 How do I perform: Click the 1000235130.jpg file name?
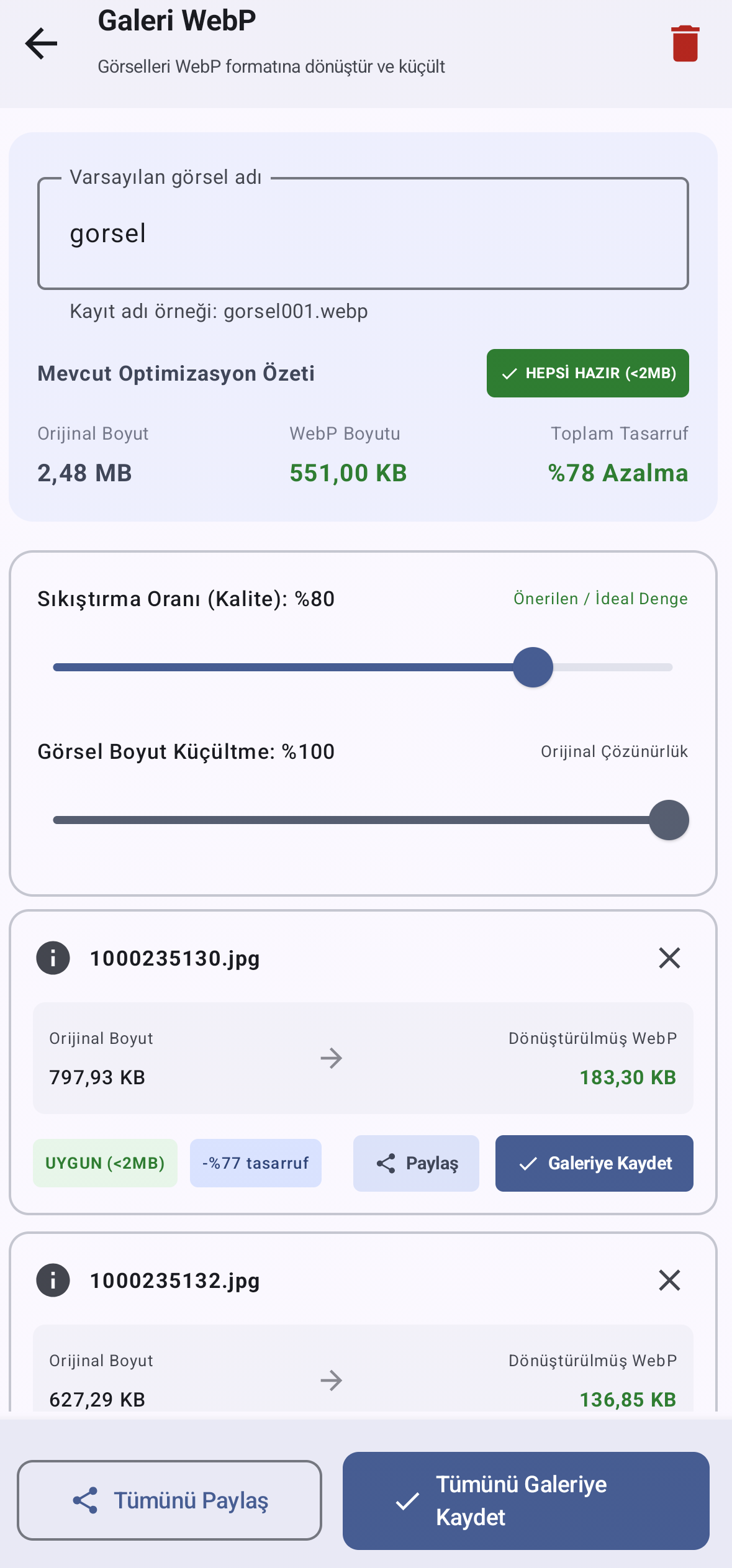[x=175, y=958]
